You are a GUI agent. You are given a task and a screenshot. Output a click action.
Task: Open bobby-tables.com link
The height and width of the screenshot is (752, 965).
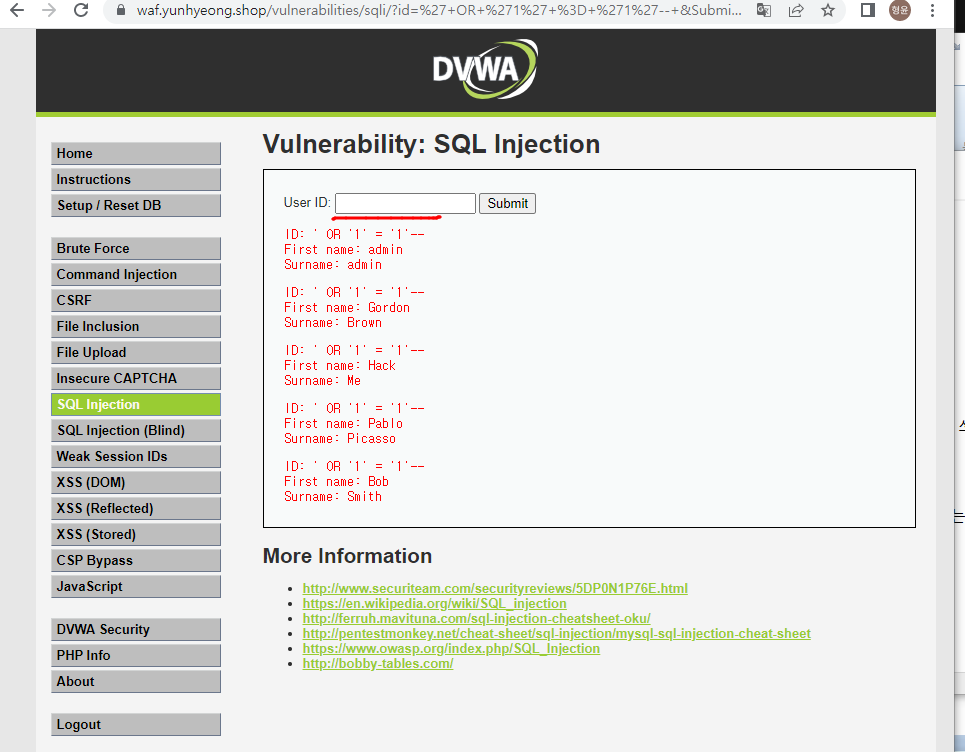coord(378,663)
